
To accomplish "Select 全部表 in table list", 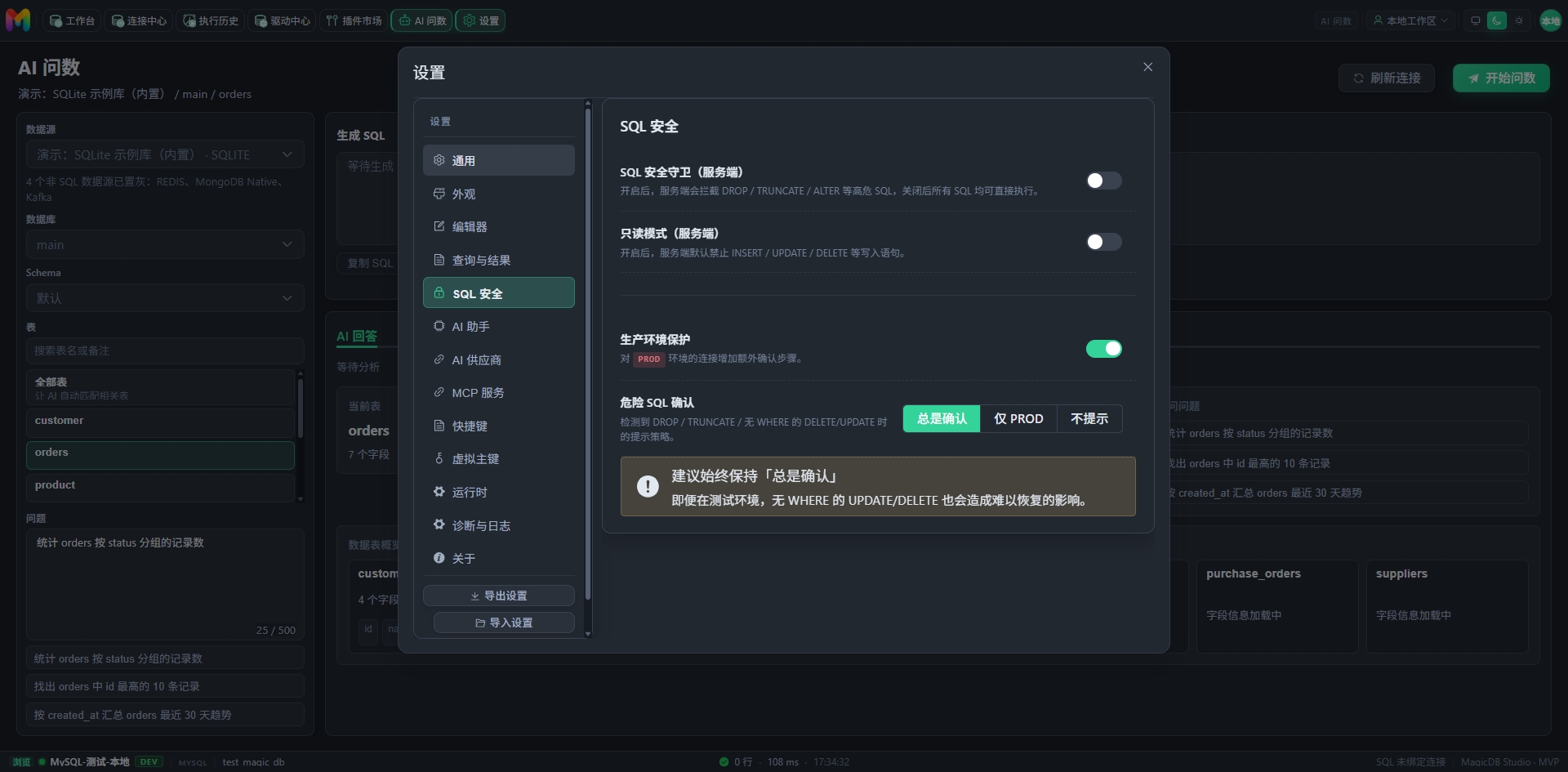I will point(160,388).
